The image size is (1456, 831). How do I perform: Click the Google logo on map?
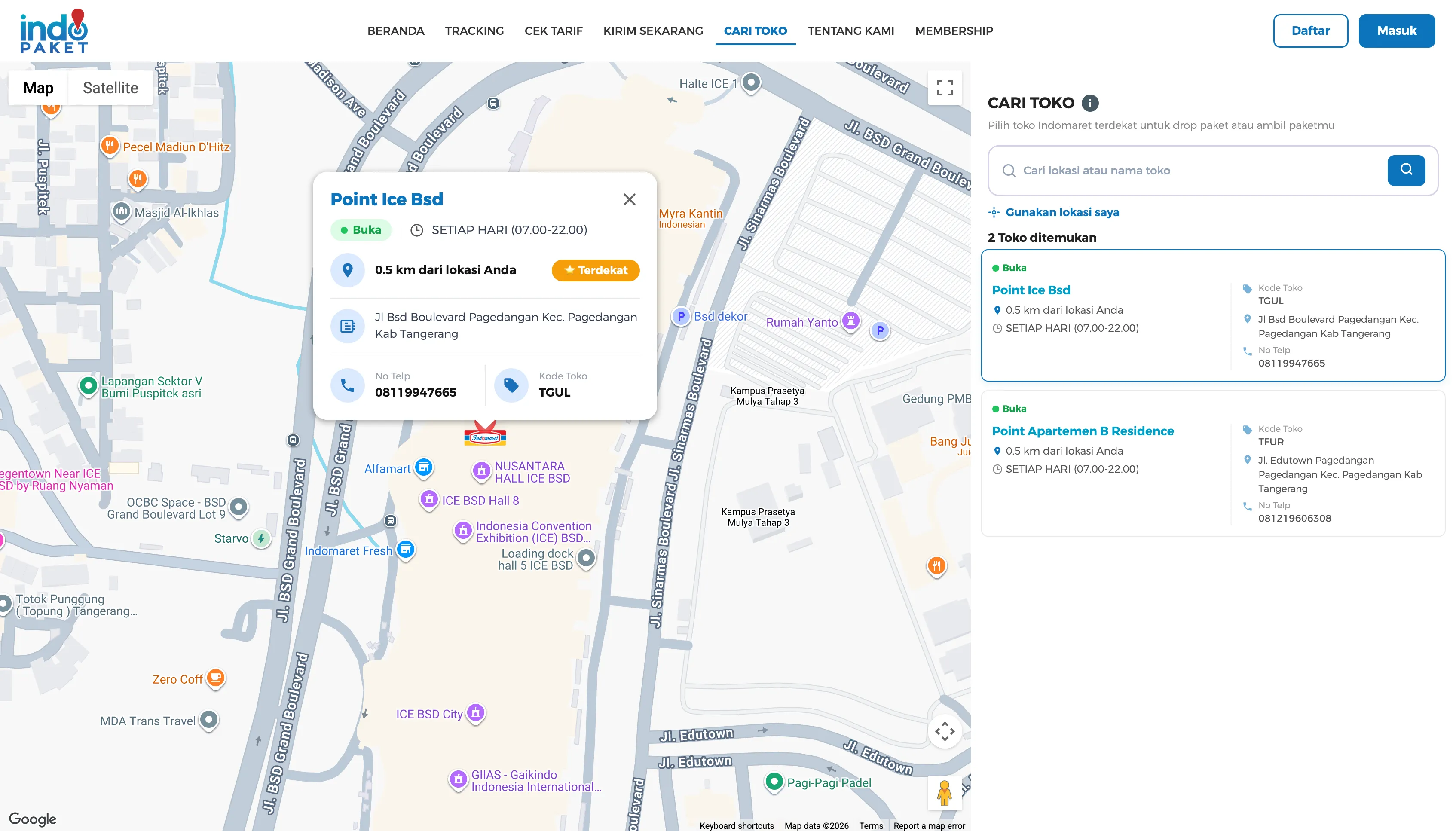(x=33, y=819)
